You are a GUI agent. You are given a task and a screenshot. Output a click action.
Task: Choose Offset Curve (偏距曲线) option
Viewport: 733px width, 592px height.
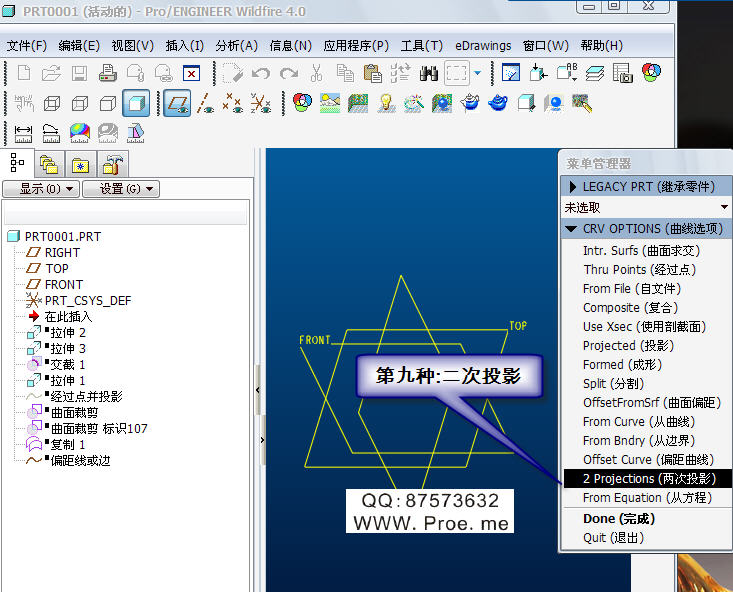click(648, 460)
